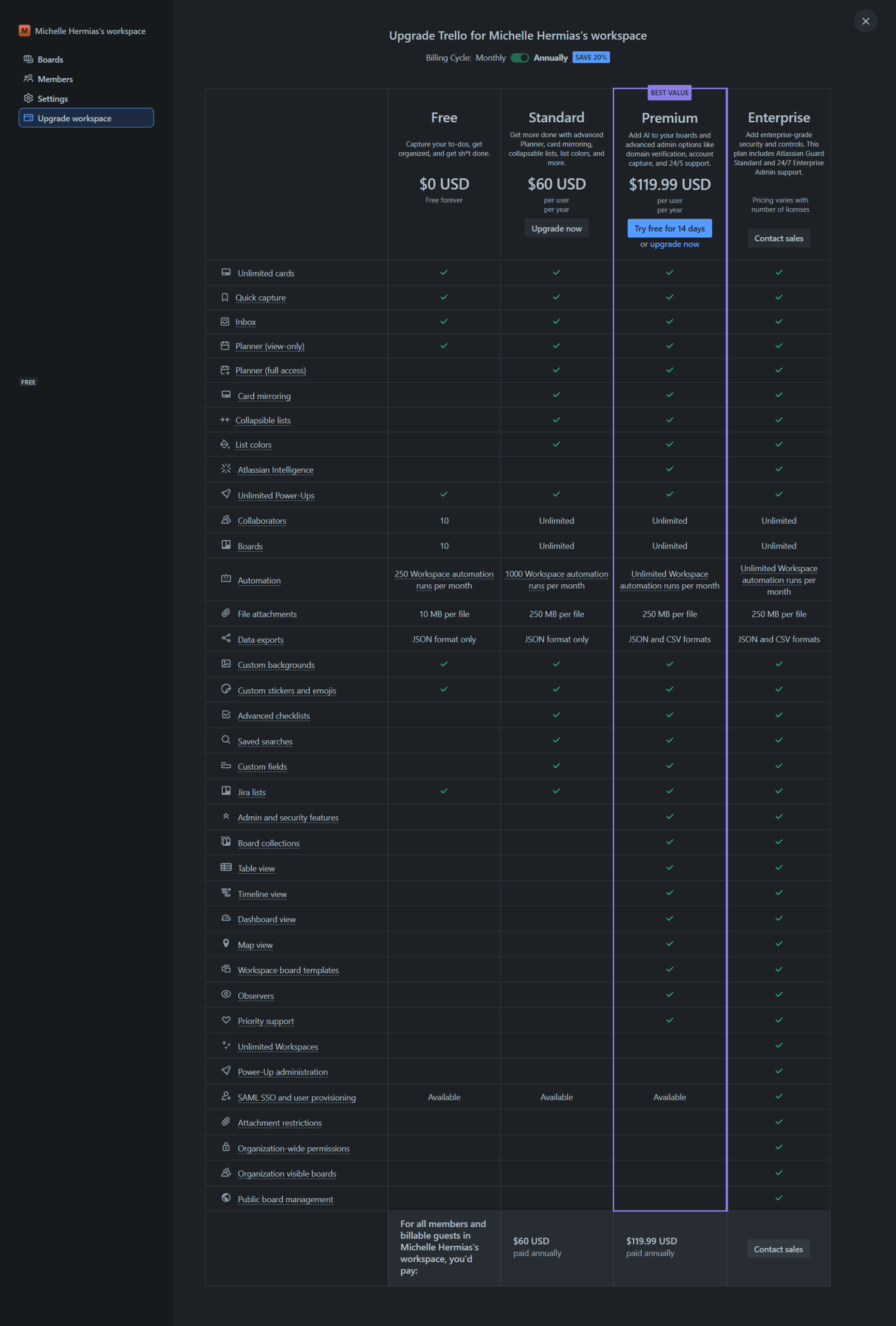Click the Atlassian Intelligence sparkle icon
This screenshot has height=1326, width=896.
tap(226, 468)
